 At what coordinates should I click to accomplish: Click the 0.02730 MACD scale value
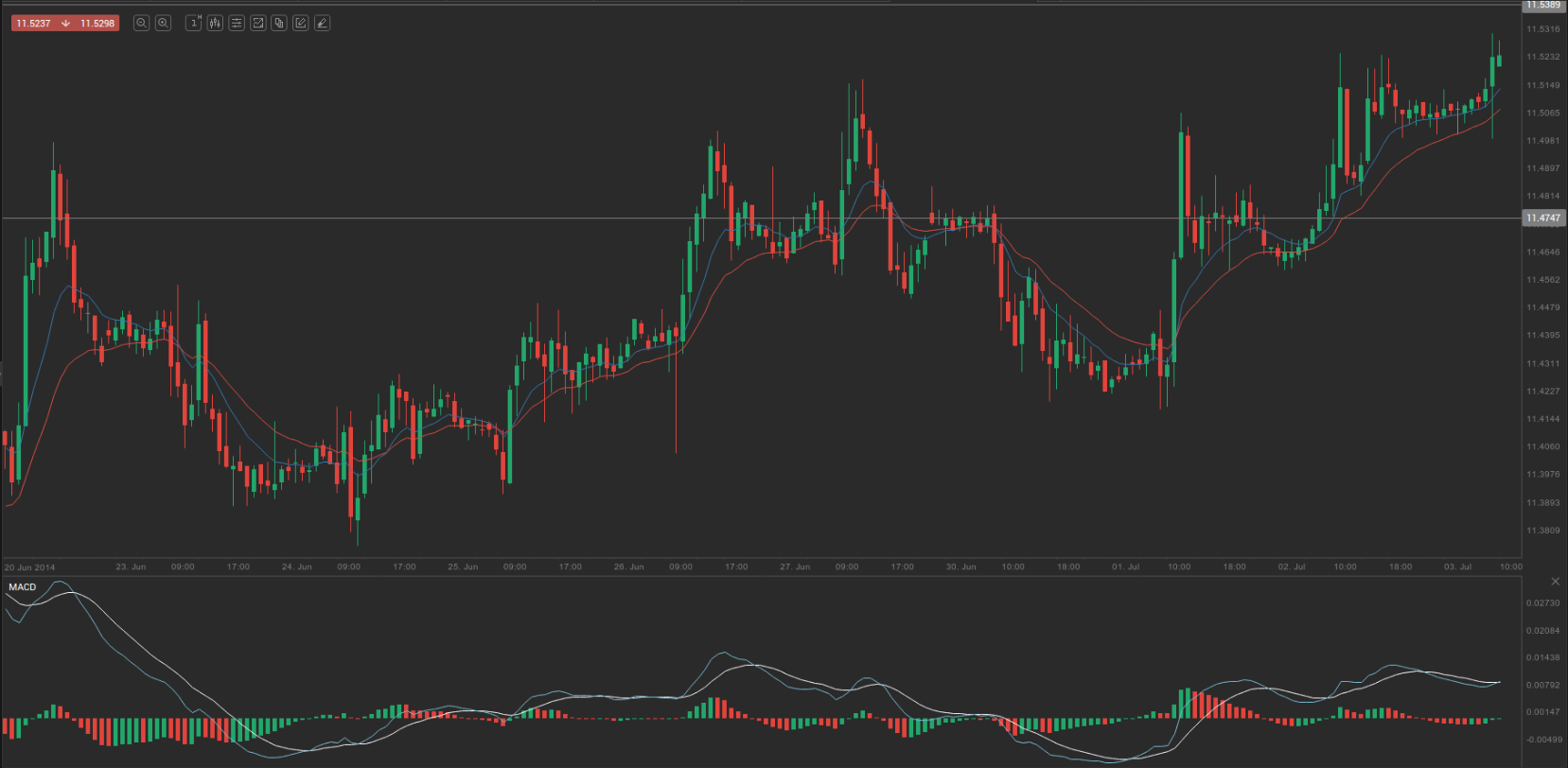(x=1542, y=602)
